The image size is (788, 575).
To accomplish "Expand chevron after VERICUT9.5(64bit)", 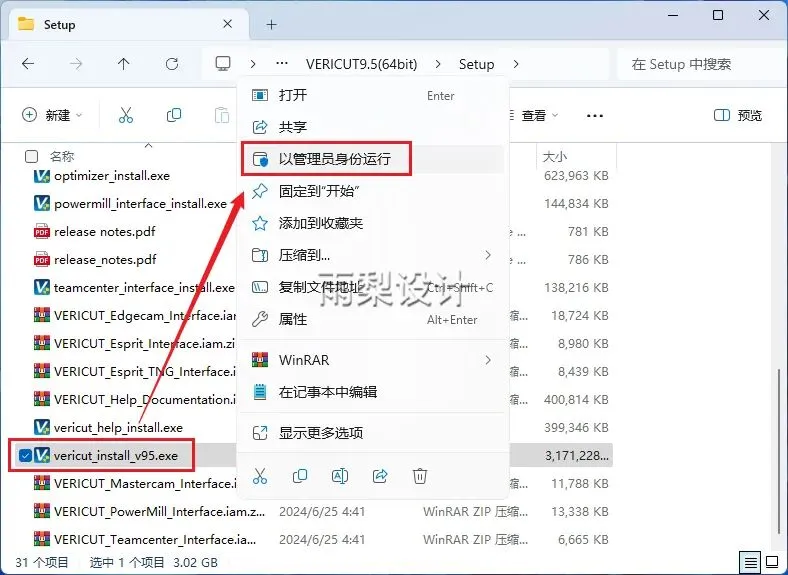I will pyautogui.click(x=438, y=64).
